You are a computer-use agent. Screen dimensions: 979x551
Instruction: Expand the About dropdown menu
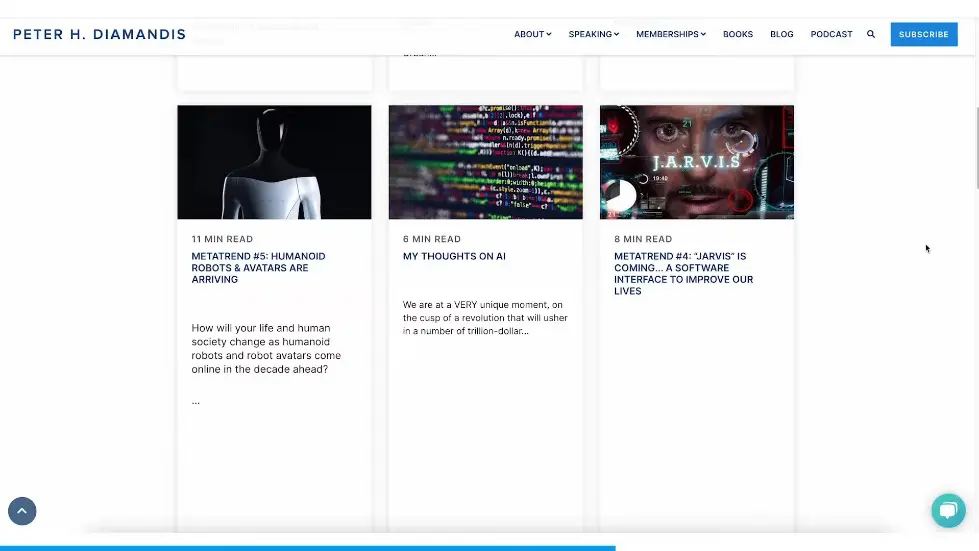coord(532,34)
